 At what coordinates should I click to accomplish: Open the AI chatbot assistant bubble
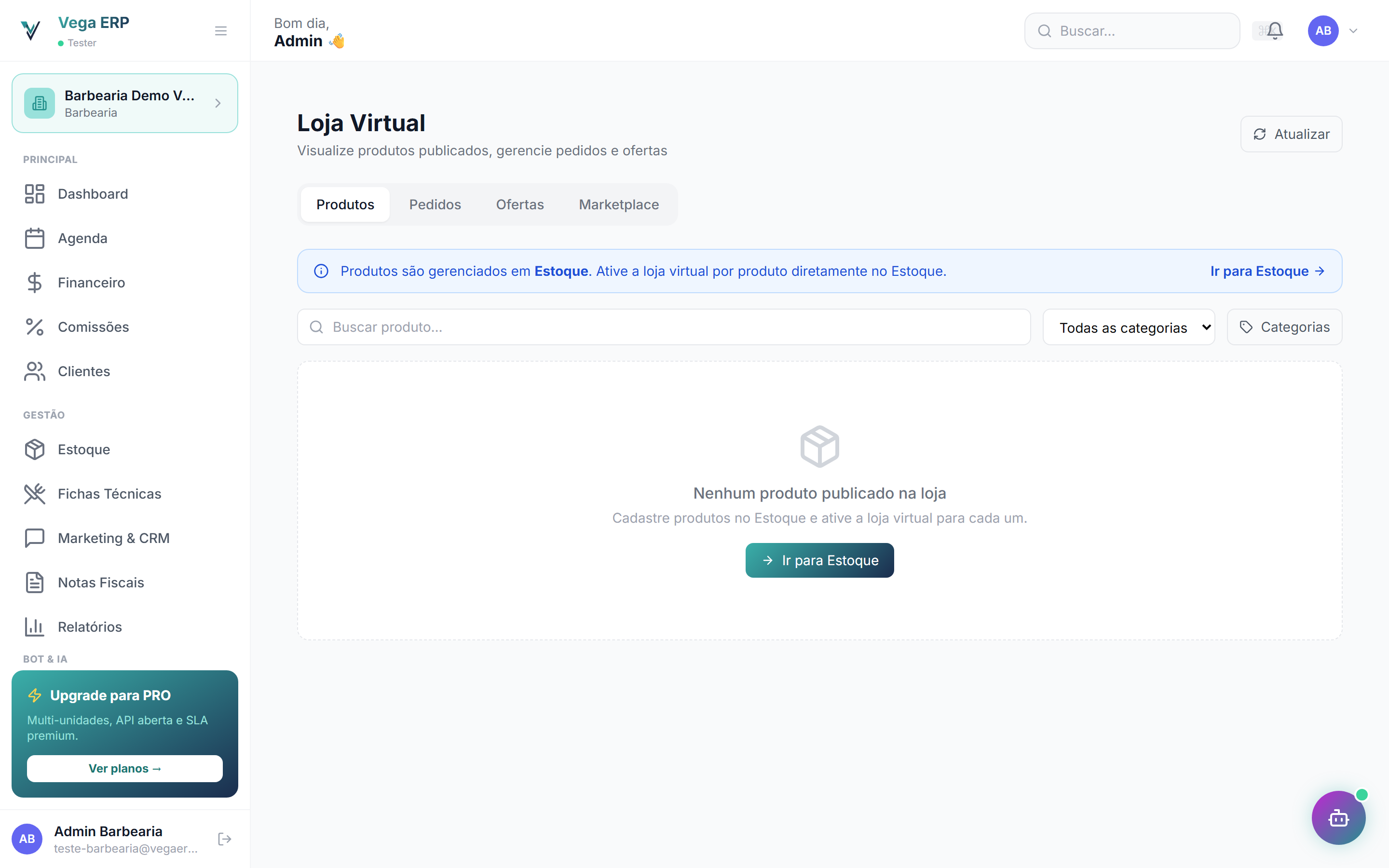point(1338,817)
